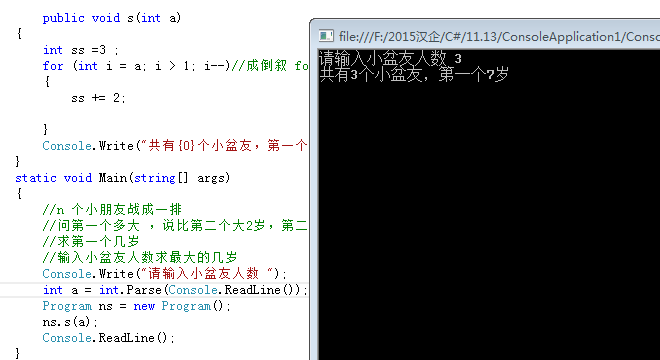
Task: Click the comment '//n 个小朋友战成一排'
Action: point(112,210)
